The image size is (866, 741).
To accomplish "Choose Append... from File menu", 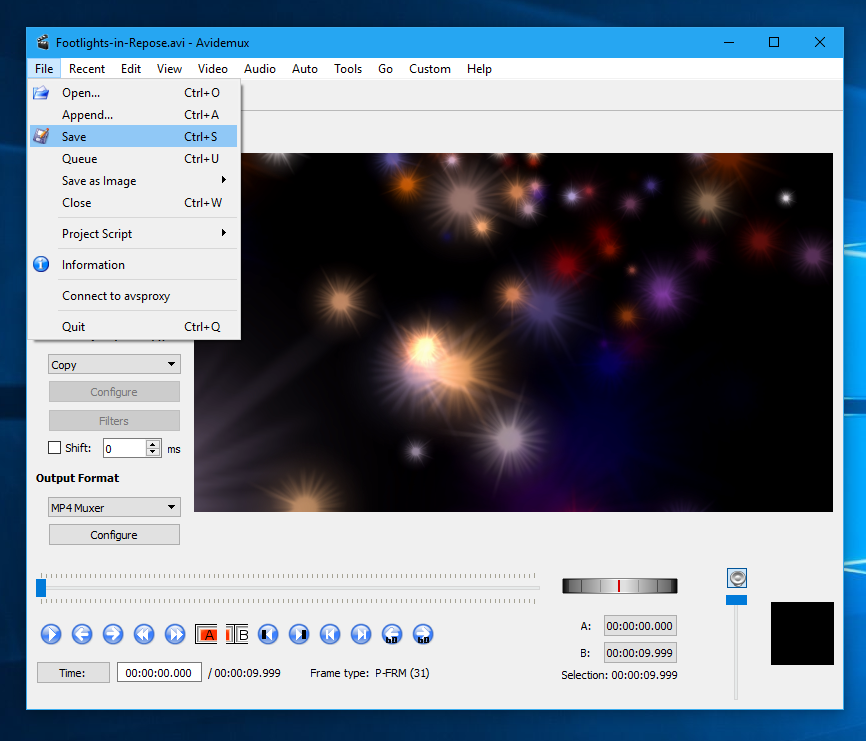I will 134,114.
